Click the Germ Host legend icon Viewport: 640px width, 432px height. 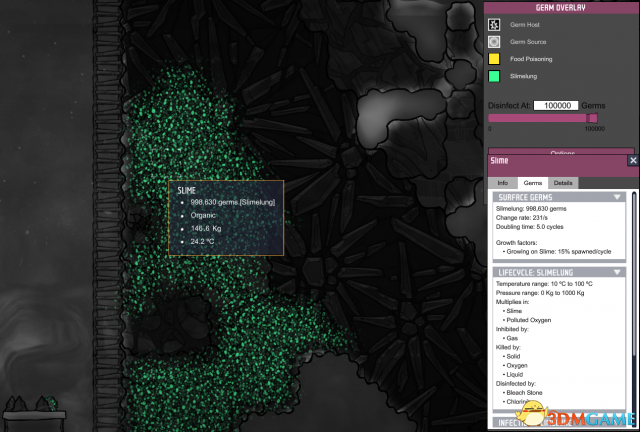point(494,25)
